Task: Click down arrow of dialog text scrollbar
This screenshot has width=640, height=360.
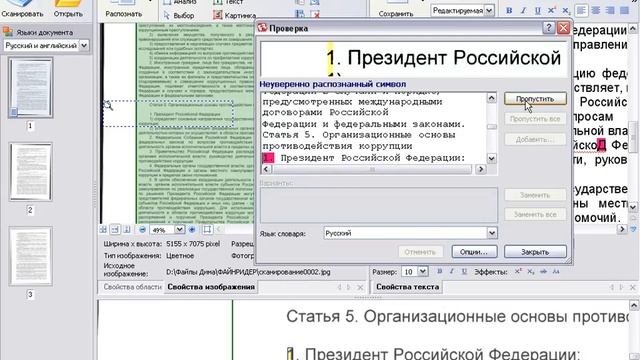Action: 491,158
